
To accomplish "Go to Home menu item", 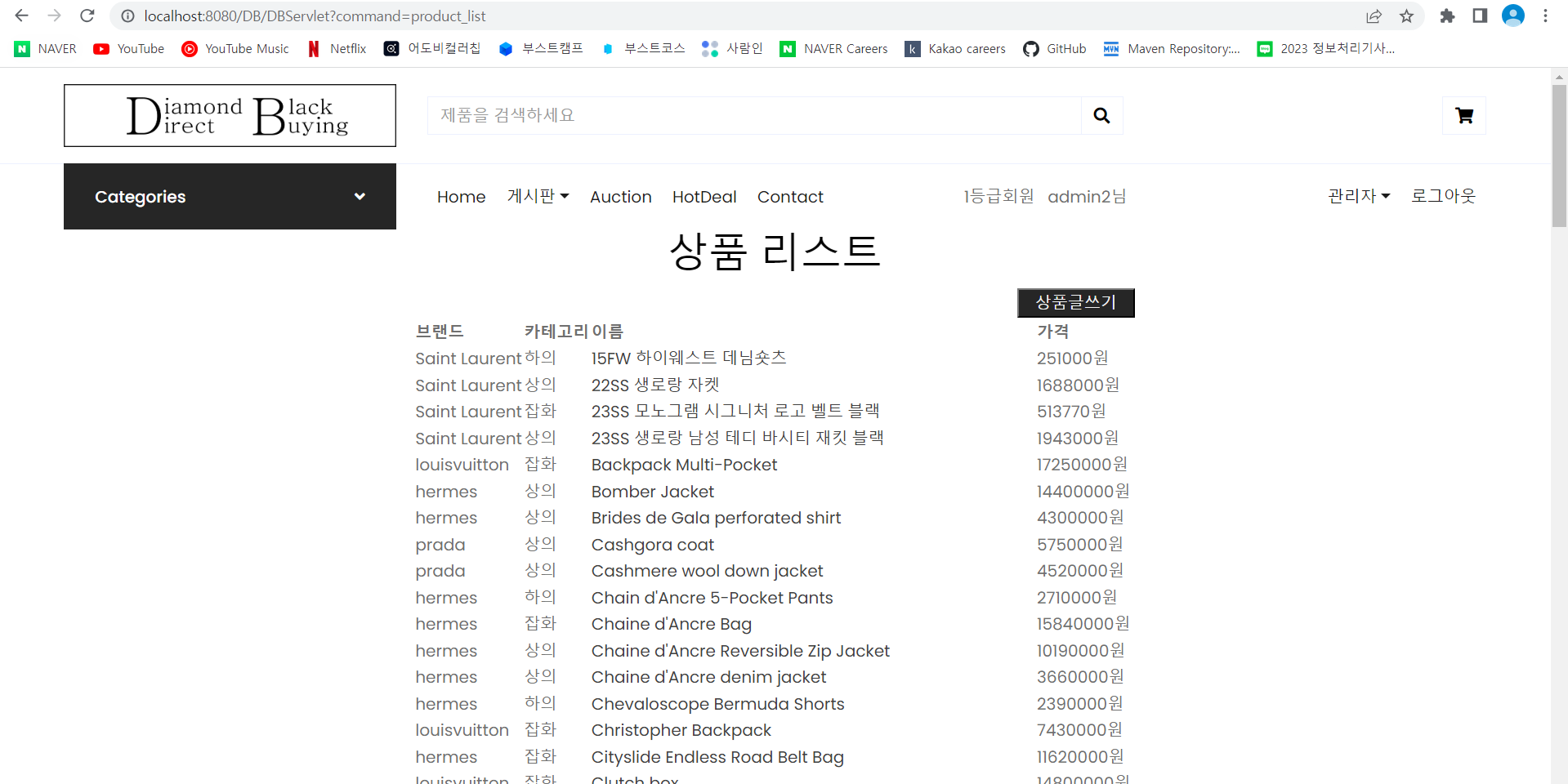I will click(461, 197).
